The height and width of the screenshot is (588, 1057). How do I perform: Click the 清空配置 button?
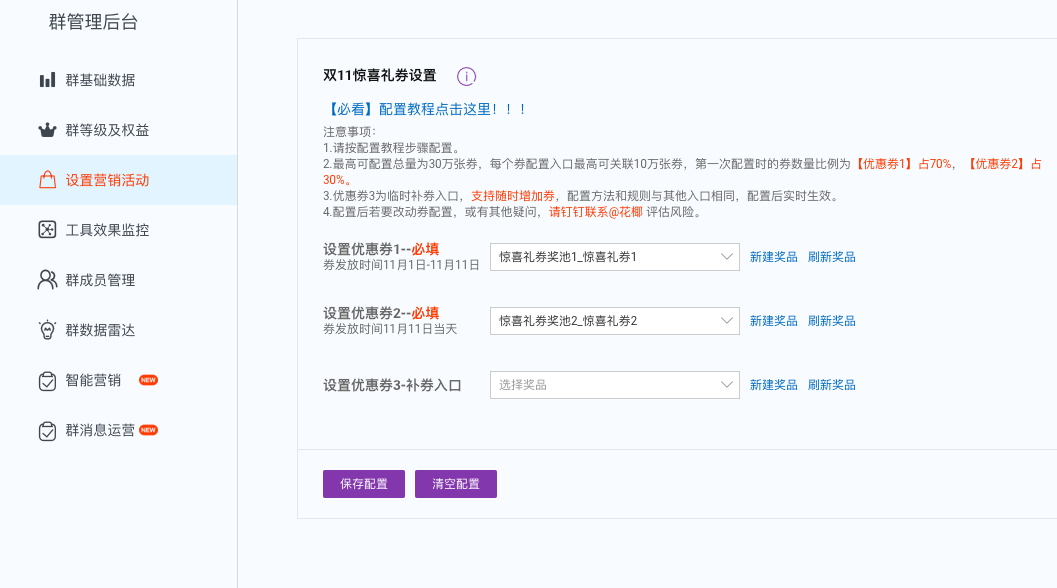pyautogui.click(x=456, y=484)
